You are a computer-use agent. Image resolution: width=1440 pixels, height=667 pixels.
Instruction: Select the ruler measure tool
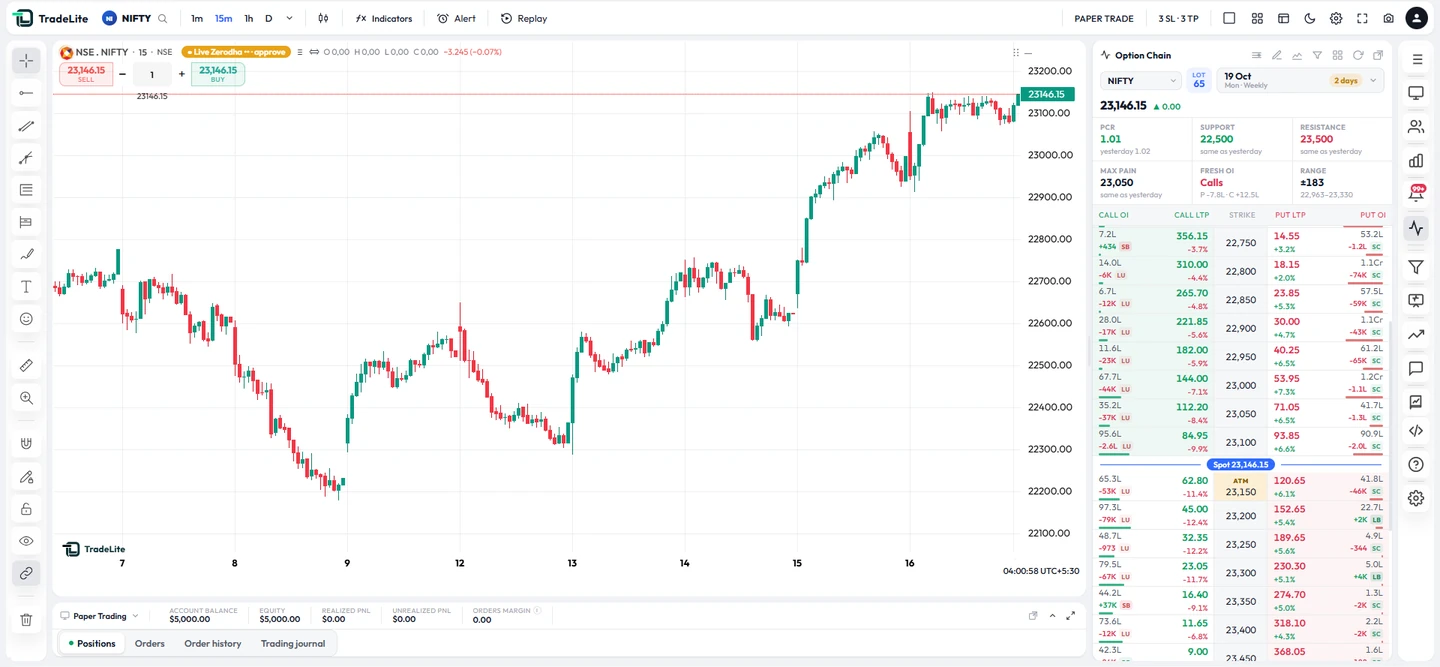point(26,366)
